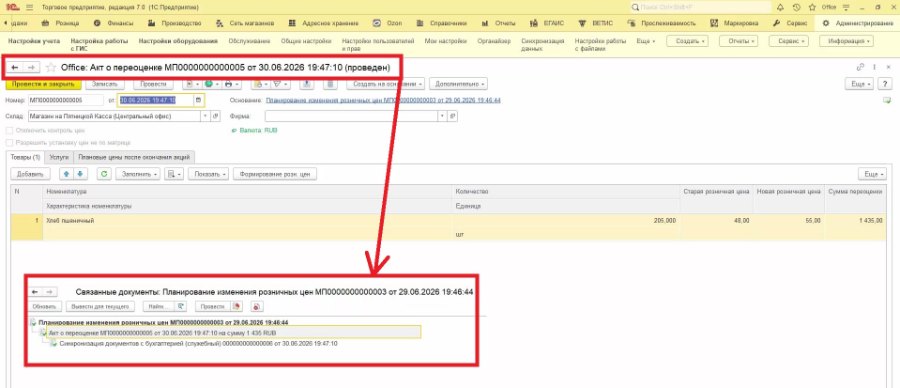This screenshot has width=900, height=388.
Task: Open Создать на основании dropdown
Action: click(385, 84)
